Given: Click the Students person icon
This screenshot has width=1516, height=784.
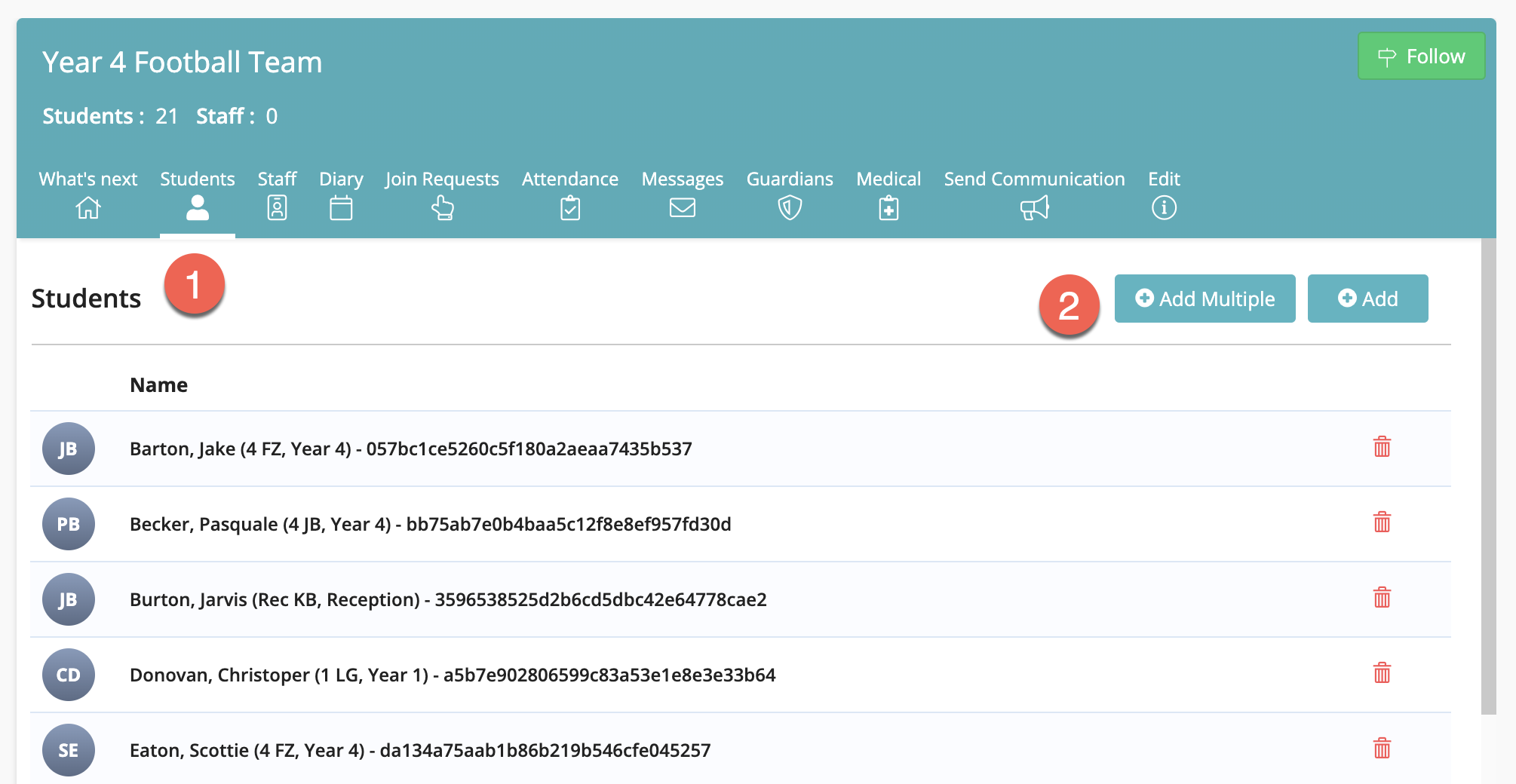Looking at the screenshot, I should click(x=198, y=207).
